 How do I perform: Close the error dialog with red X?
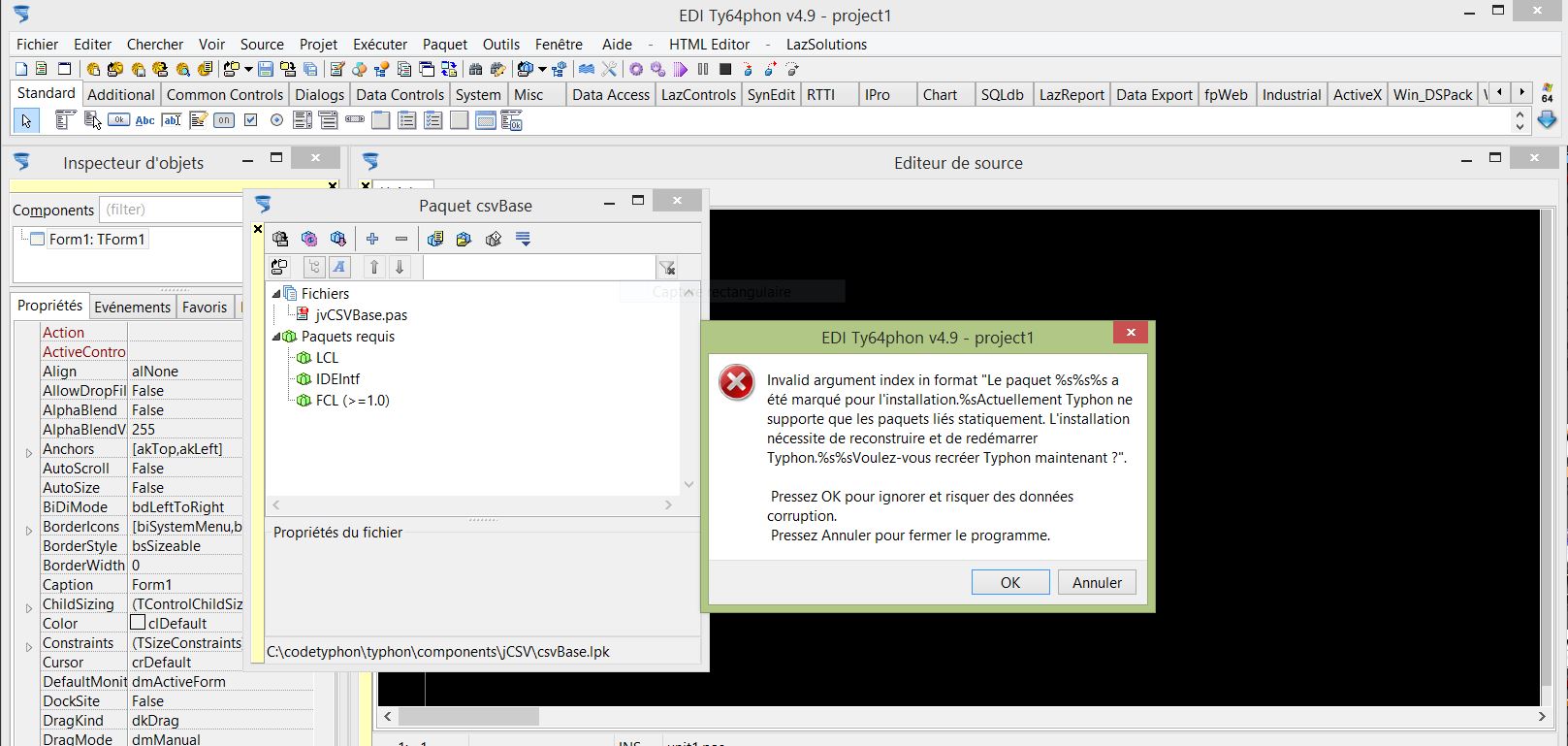[x=1131, y=333]
